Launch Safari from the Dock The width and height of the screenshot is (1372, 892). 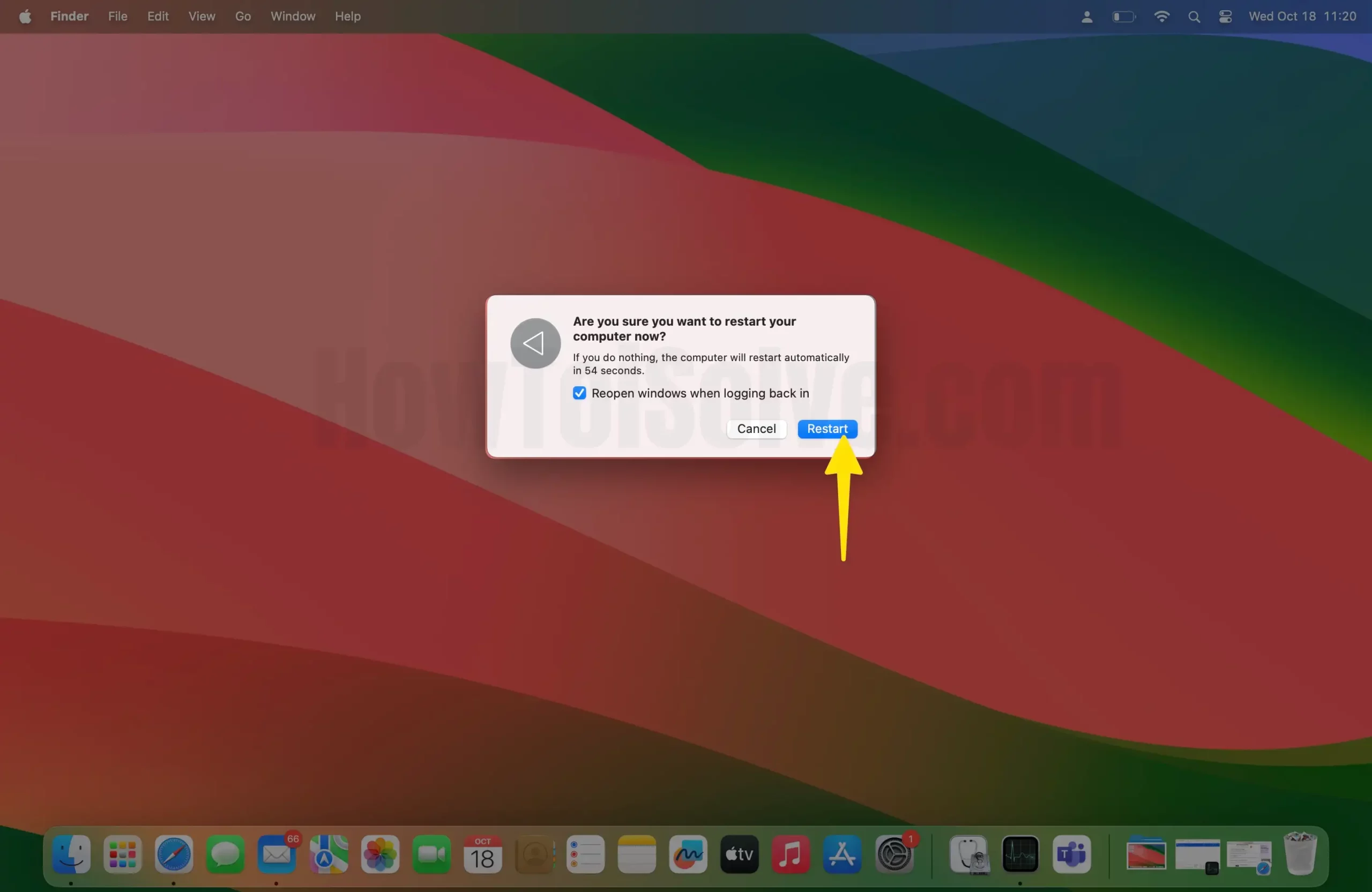pyautogui.click(x=174, y=854)
